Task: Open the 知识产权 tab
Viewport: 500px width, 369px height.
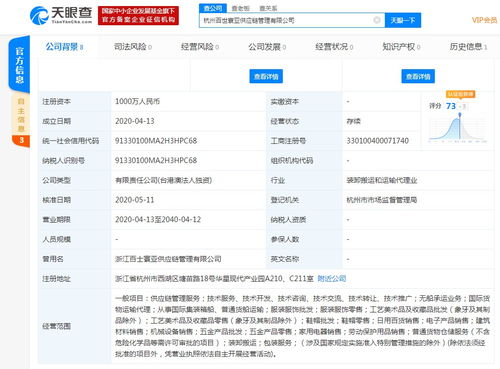Action: (401, 47)
